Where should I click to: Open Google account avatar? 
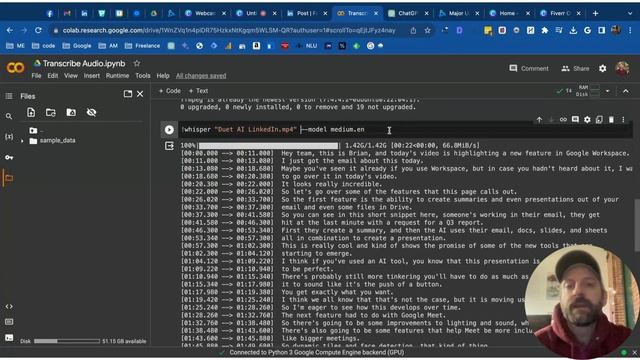[x=622, y=68]
